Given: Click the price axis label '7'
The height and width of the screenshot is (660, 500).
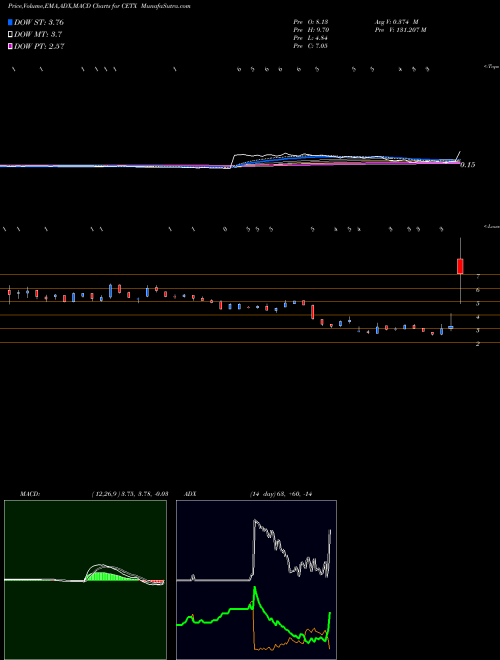Looking at the screenshot, I should pos(478,277).
